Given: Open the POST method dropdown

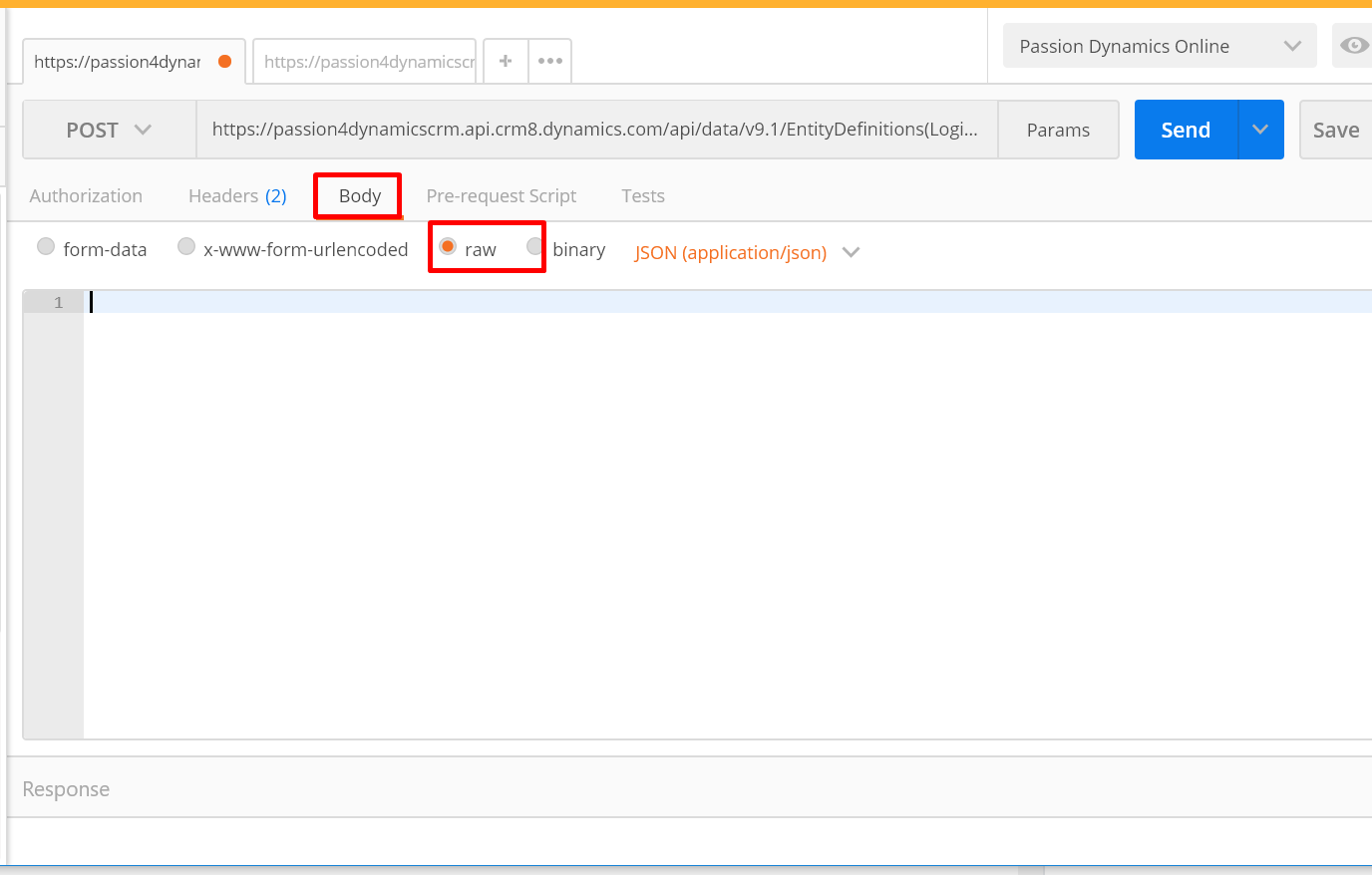Looking at the screenshot, I should [x=109, y=130].
